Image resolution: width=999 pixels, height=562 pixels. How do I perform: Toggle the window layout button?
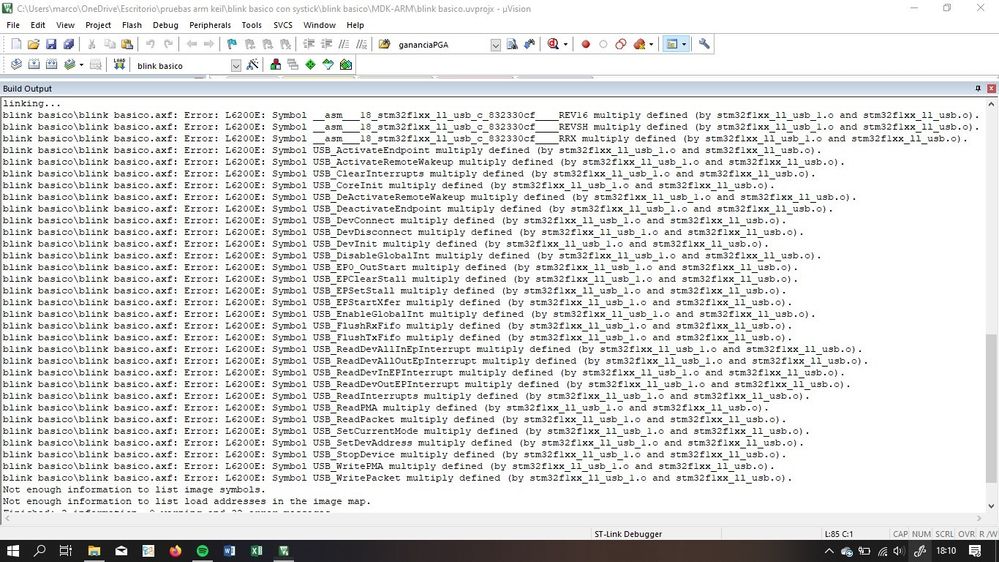[672, 44]
